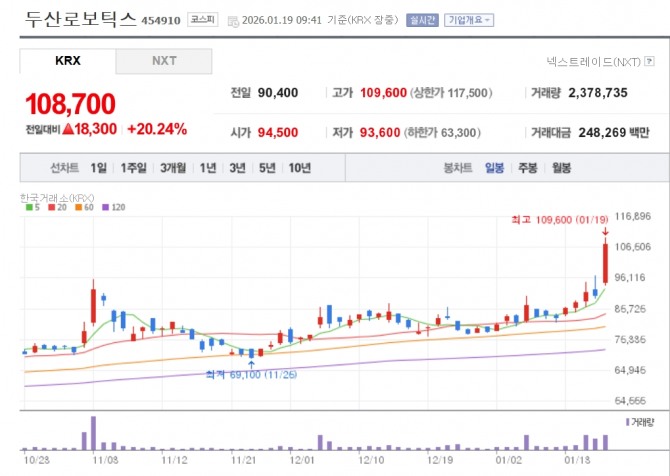Select the 주봉 weekly candle chart
Screen dimensions: 670x476
point(528,168)
